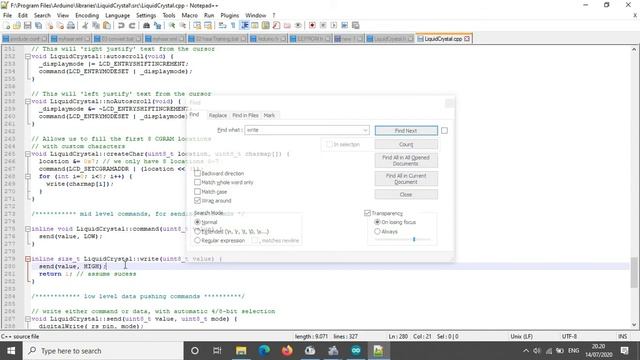Uncheck the Wrap around checkbox
640x360 pixels.
(x=198, y=200)
